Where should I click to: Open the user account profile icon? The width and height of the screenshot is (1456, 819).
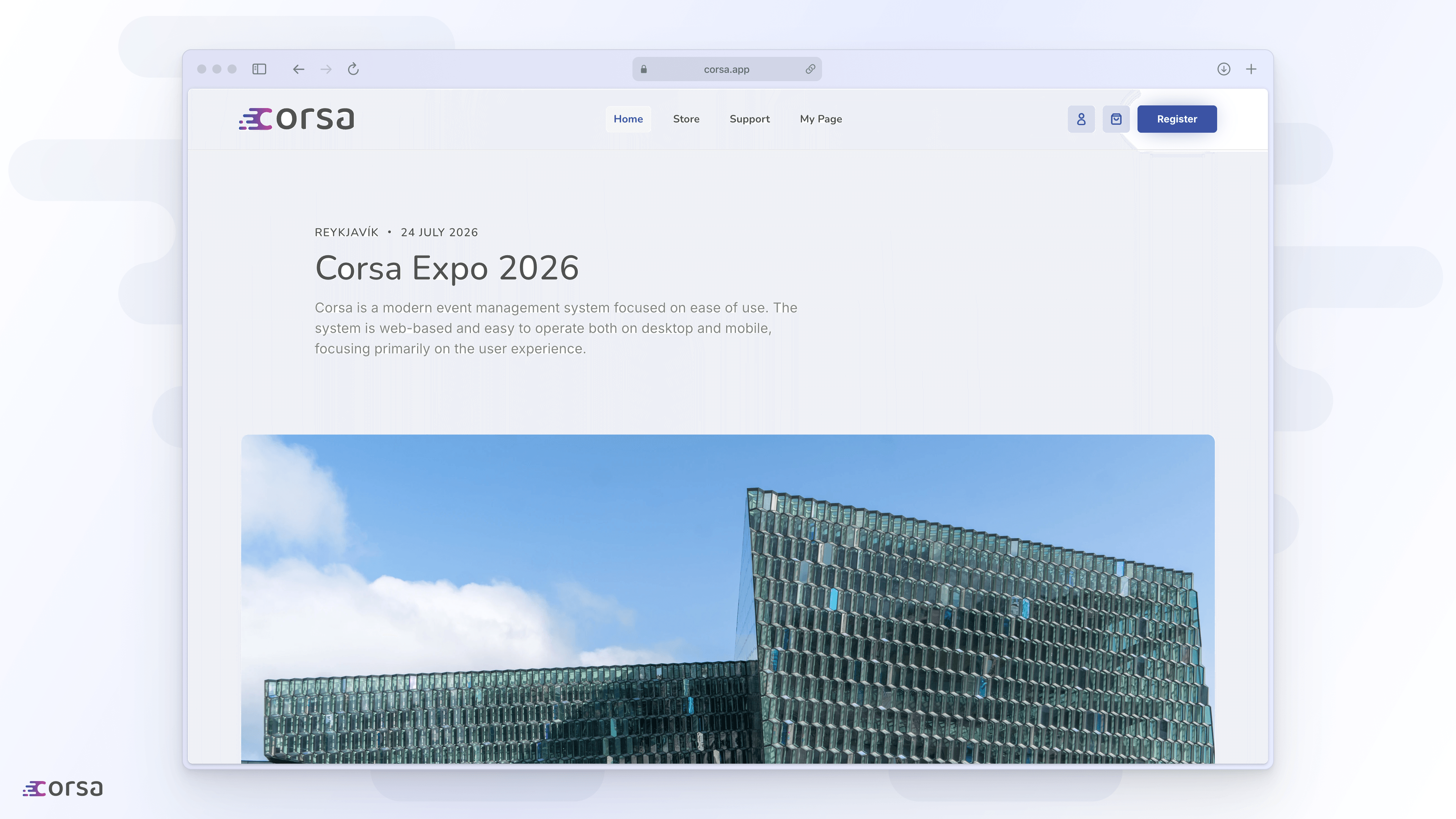[1081, 119]
